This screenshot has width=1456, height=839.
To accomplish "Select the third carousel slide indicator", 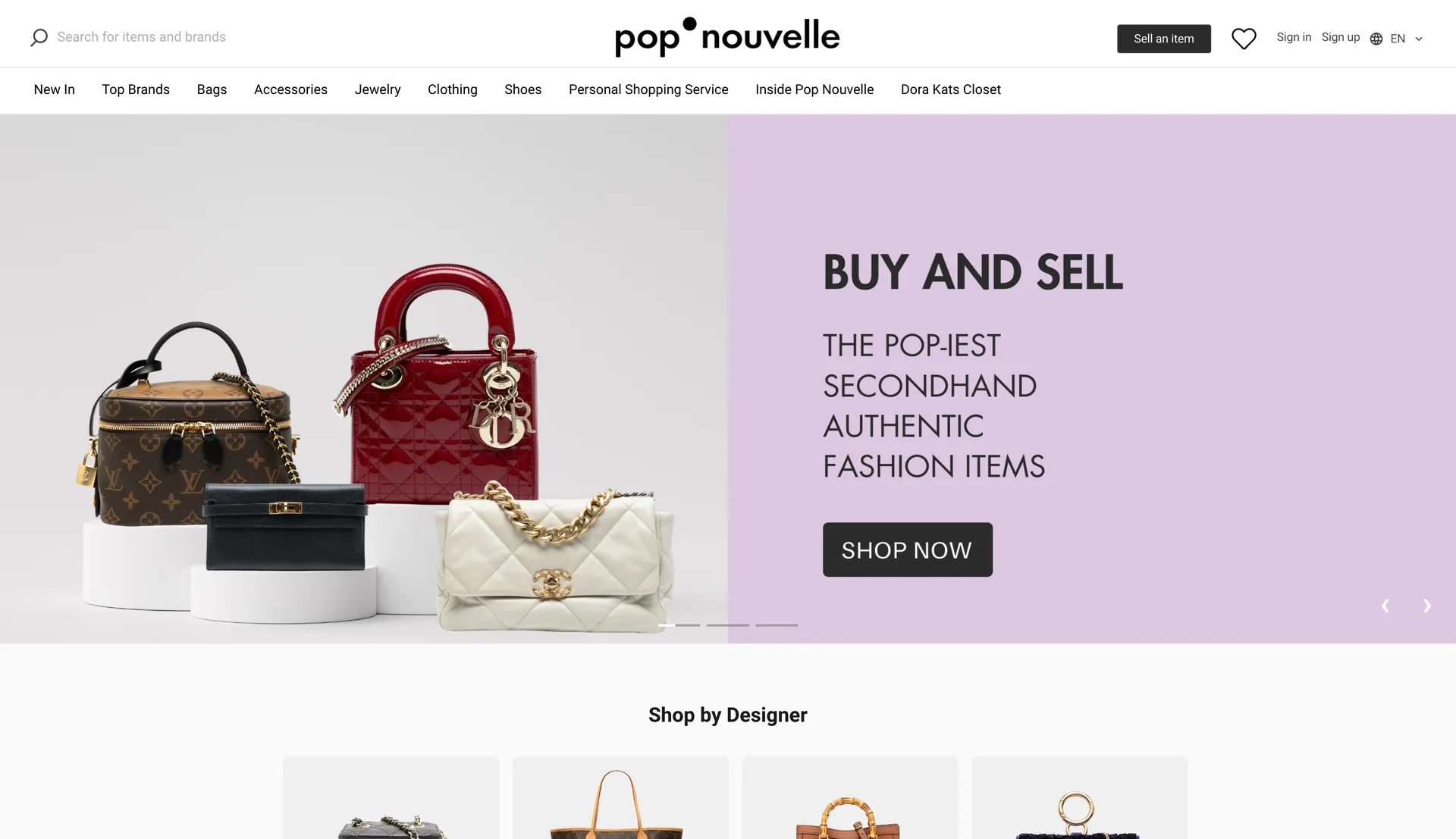I will [777, 625].
